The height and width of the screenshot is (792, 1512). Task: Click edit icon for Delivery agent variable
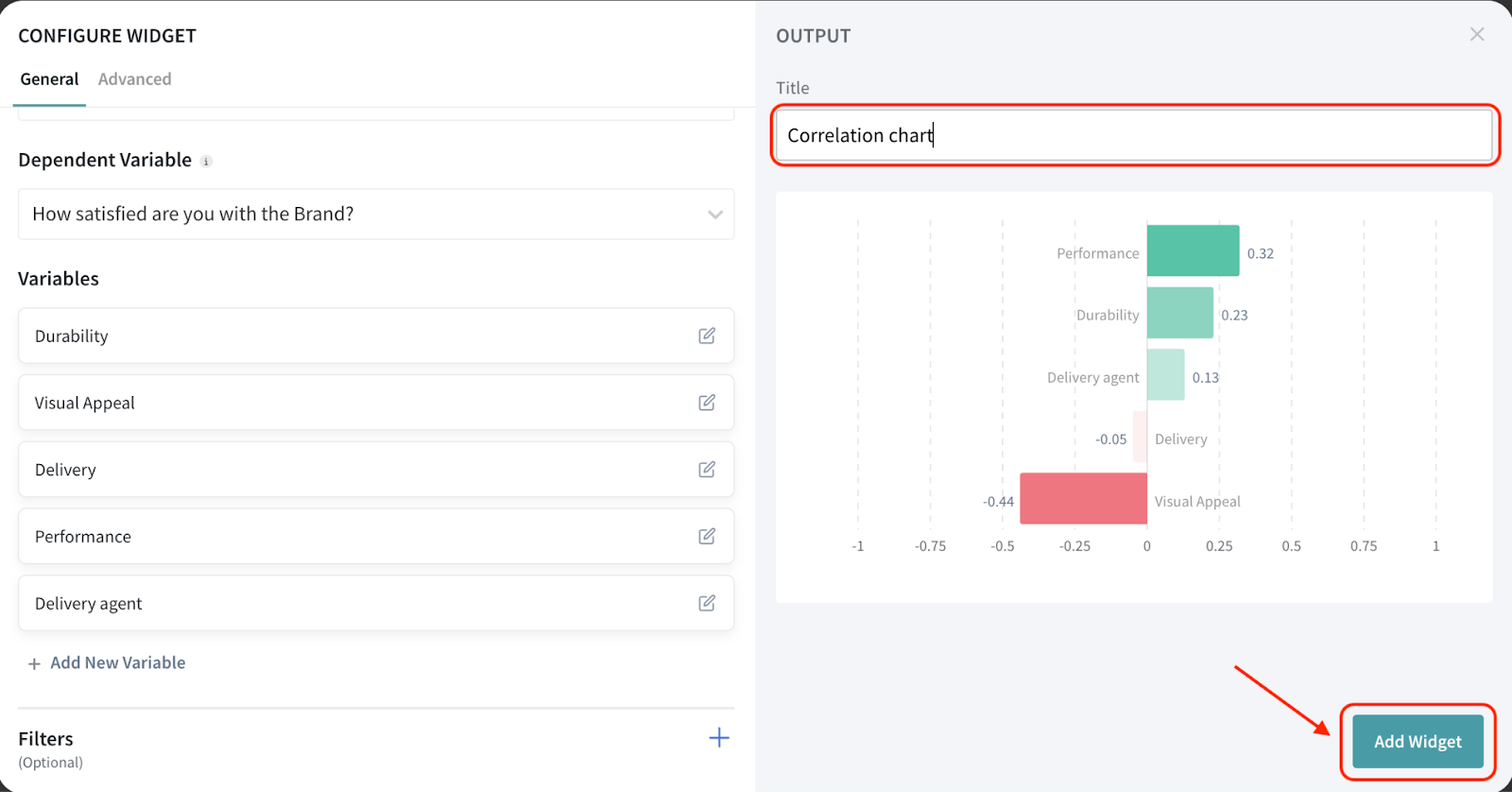[x=707, y=603]
